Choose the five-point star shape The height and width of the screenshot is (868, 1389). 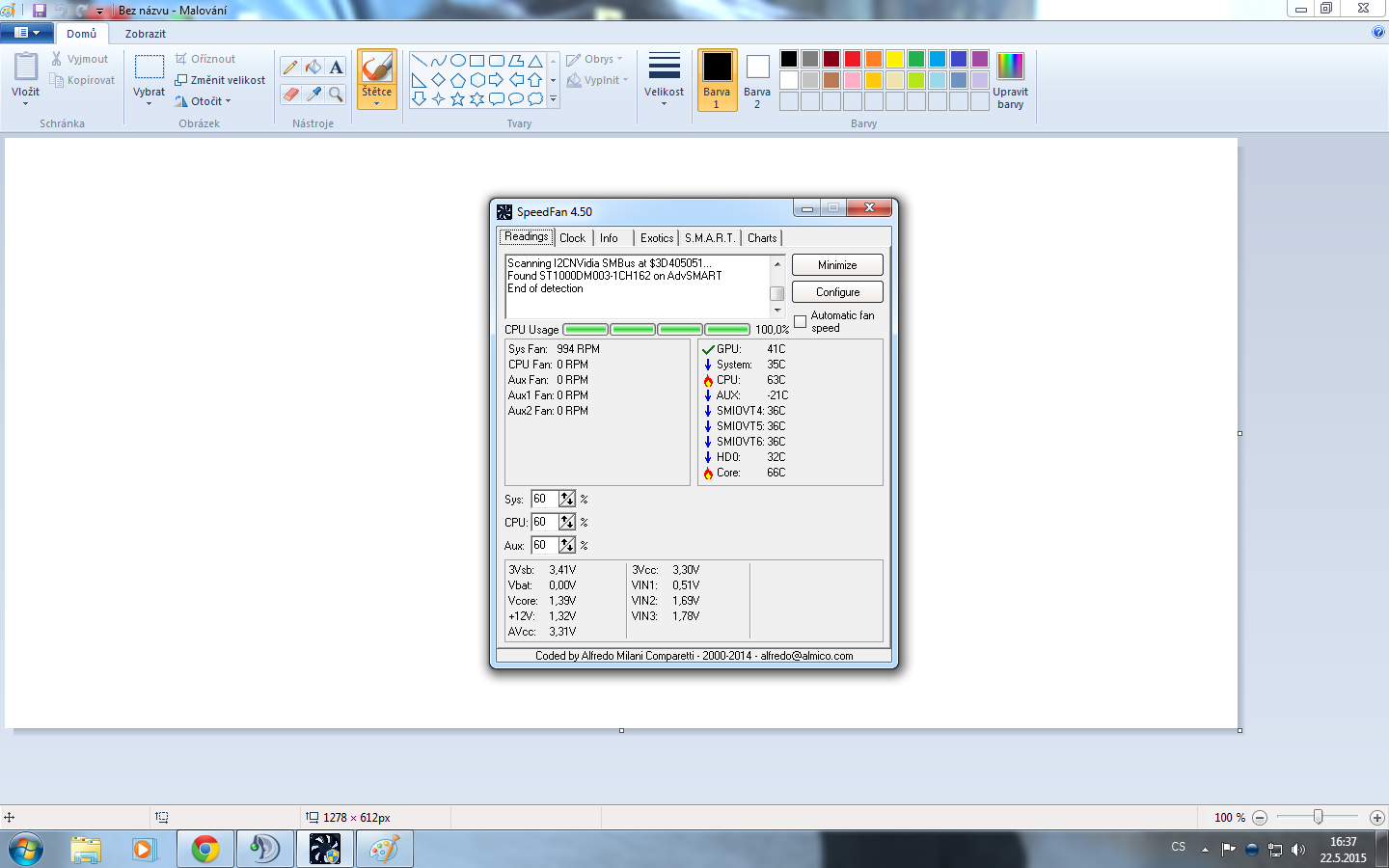[457, 98]
